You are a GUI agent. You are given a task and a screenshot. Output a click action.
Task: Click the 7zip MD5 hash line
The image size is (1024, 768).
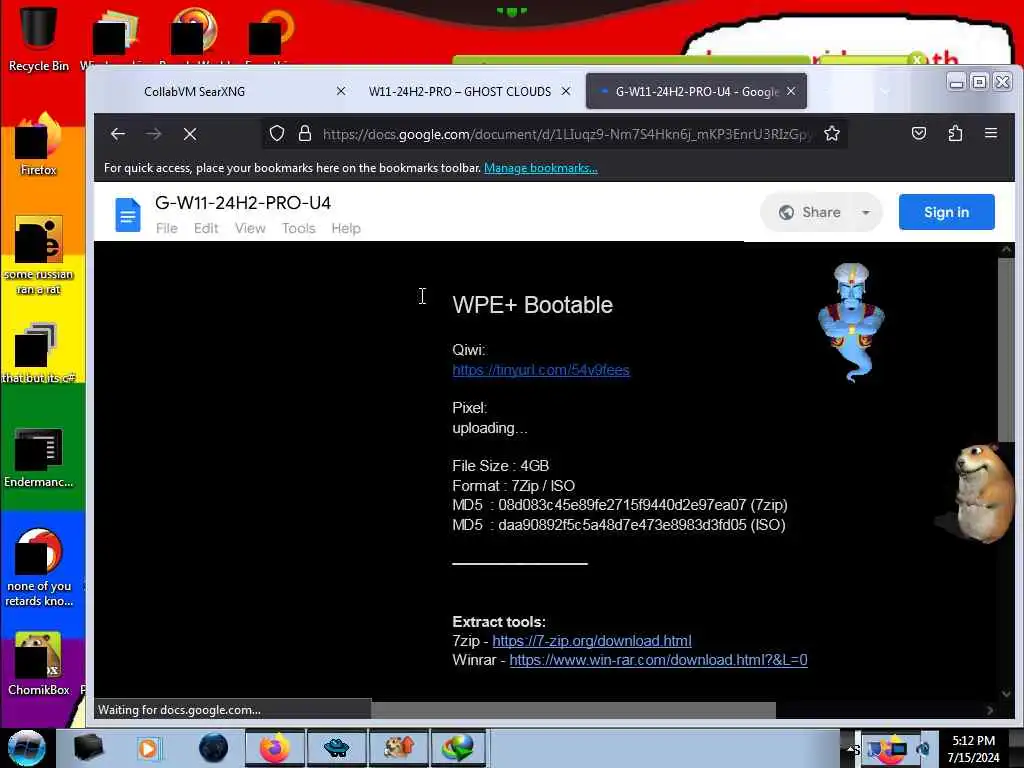click(x=620, y=505)
